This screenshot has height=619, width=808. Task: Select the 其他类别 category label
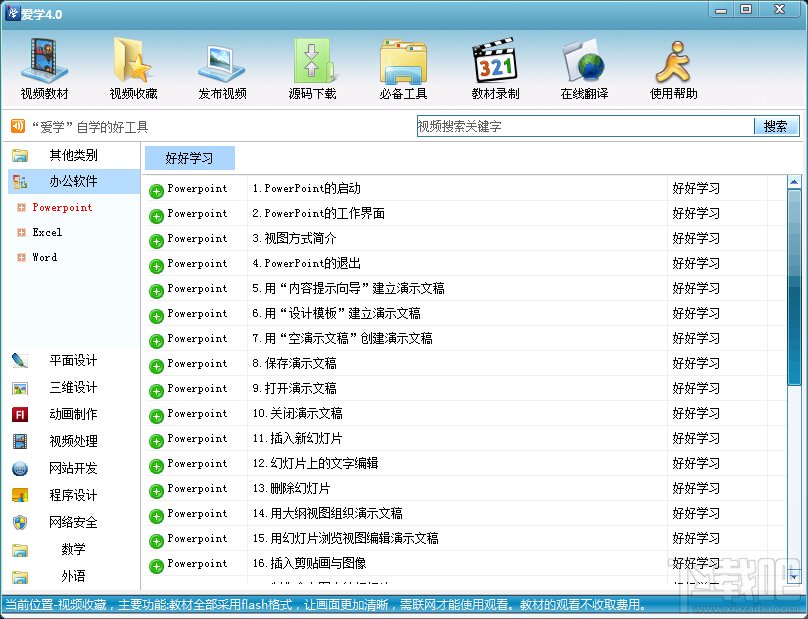(x=73, y=155)
